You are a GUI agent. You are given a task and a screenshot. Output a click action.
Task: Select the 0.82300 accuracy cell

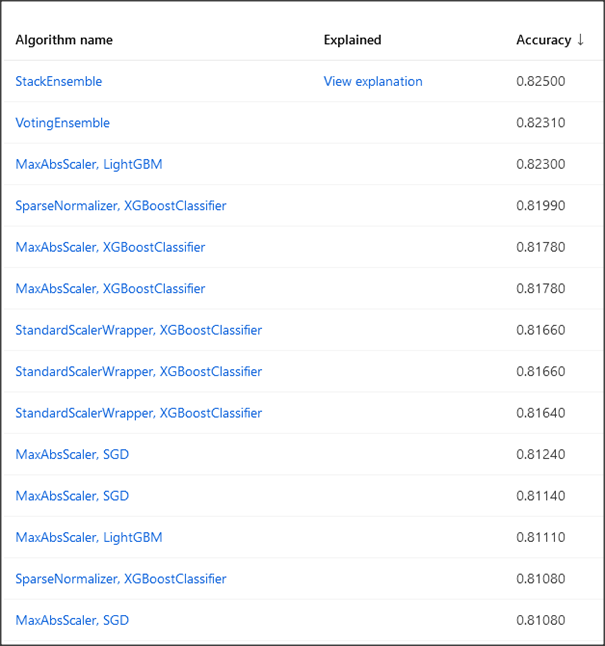pyautogui.click(x=541, y=164)
